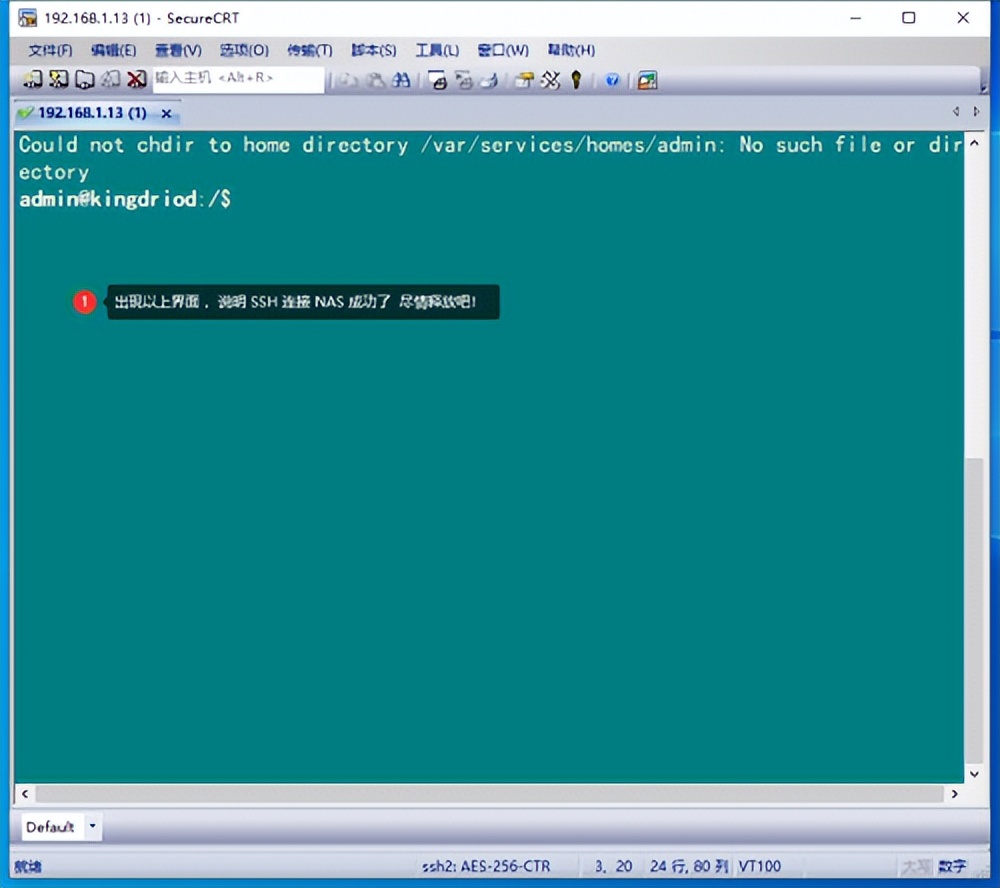Click the horizontal scrollbar track
The width and height of the screenshot is (1000, 888).
(x=489, y=794)
